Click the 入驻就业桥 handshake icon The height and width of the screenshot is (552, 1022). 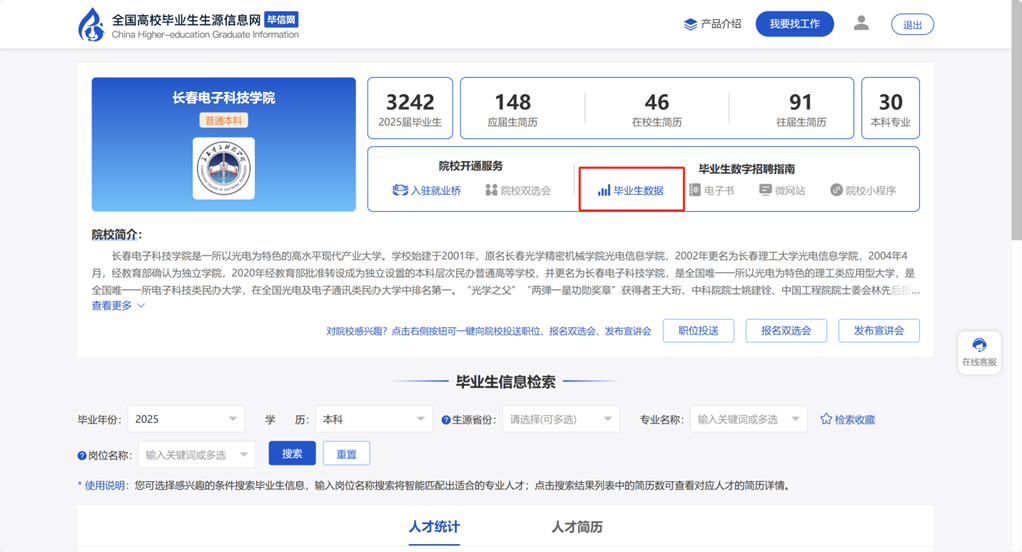point(400,190)
